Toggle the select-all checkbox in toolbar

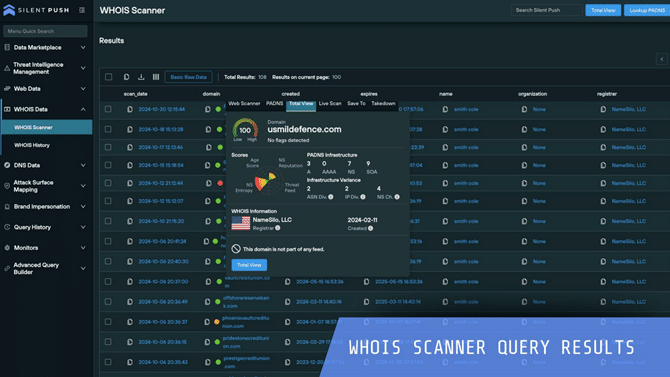click(109, 77)
